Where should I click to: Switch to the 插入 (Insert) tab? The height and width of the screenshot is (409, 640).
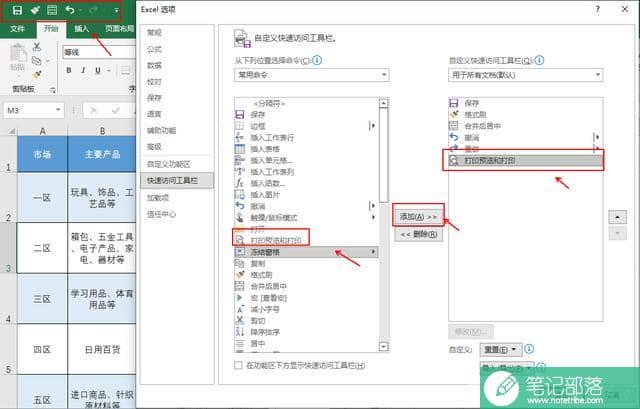coord(82,29)
